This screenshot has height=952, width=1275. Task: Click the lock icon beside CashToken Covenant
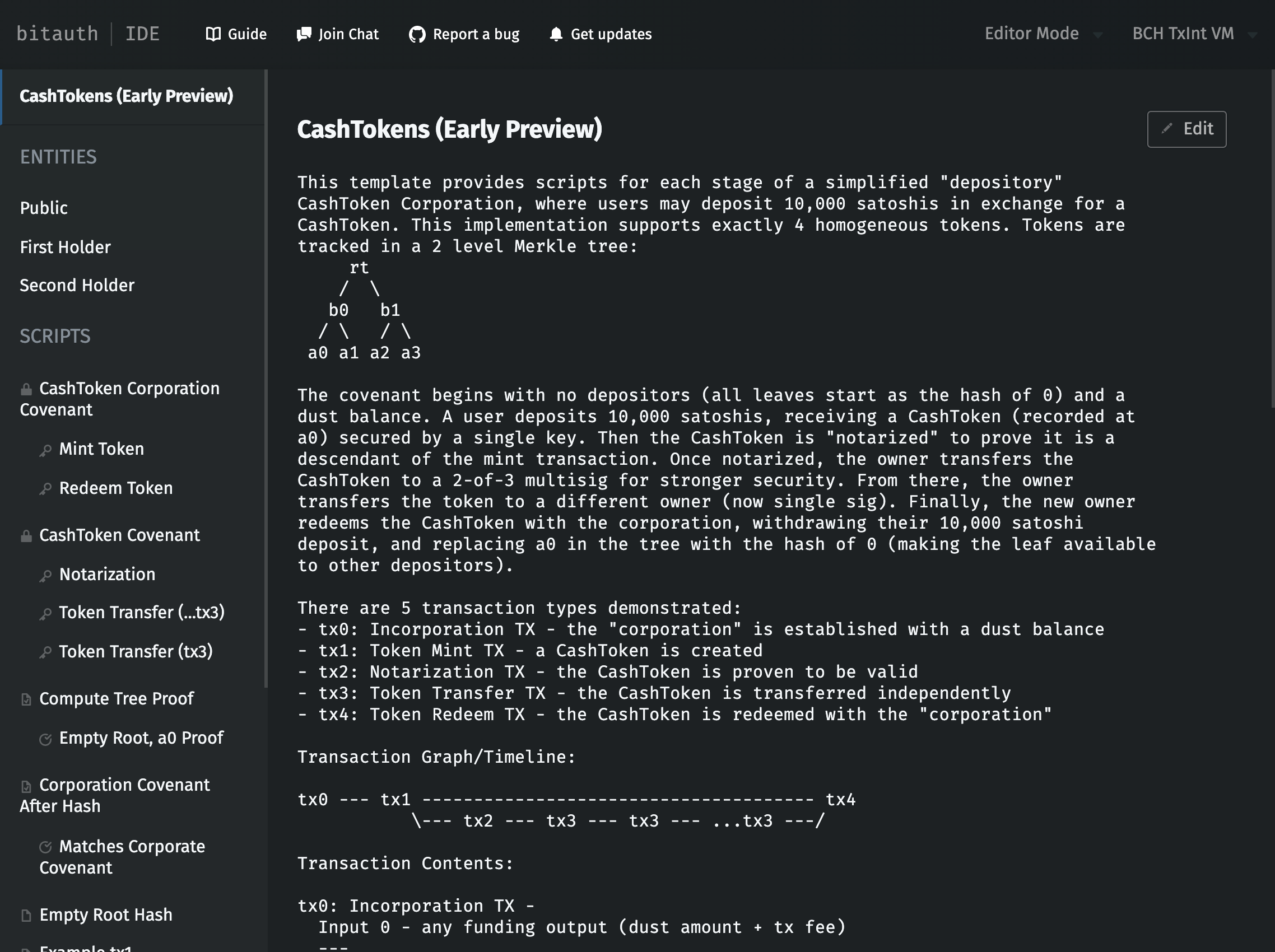coord(26,536)
